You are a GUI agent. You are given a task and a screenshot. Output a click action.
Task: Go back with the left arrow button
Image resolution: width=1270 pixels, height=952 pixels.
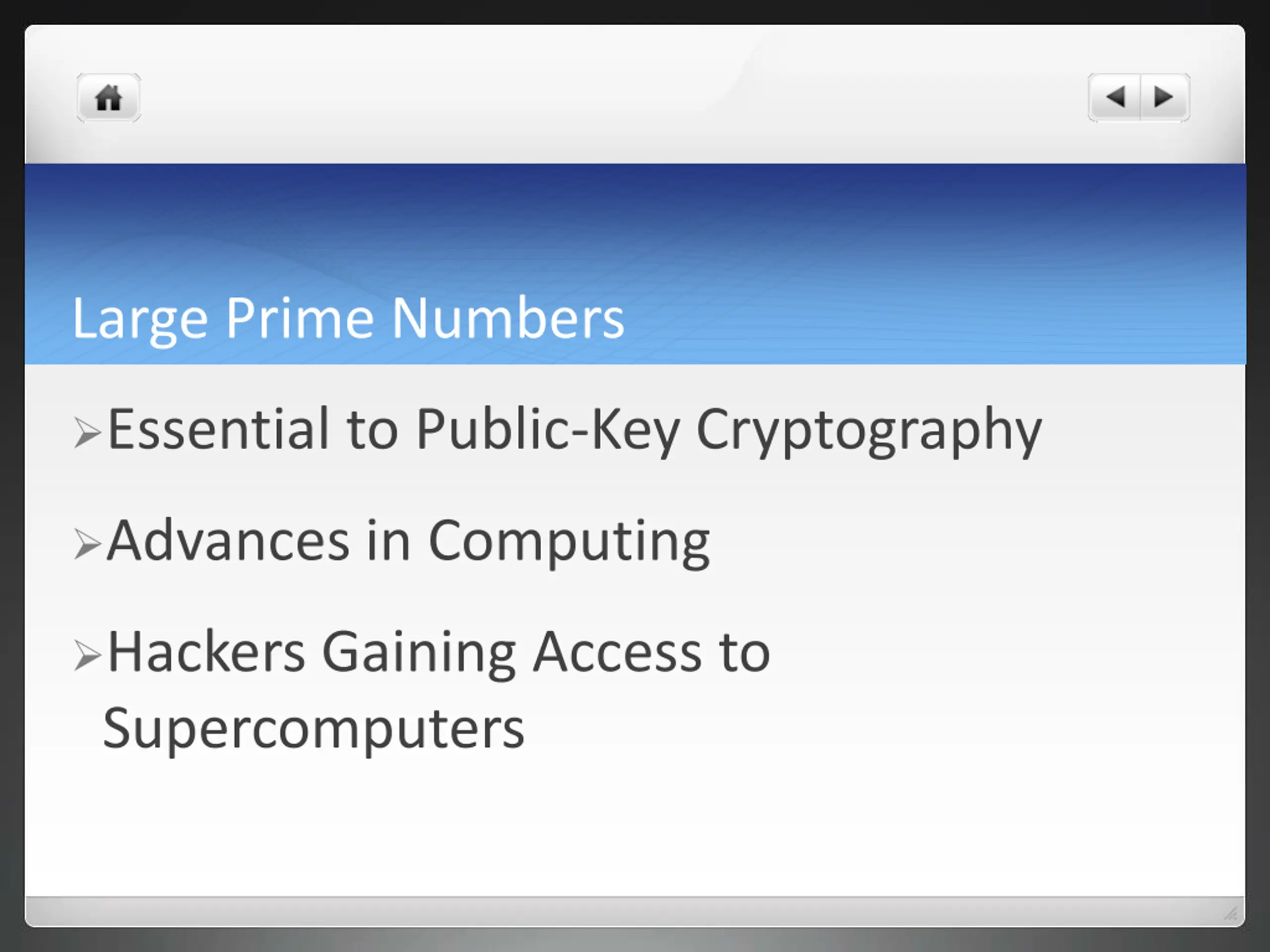click(1114, 98)
